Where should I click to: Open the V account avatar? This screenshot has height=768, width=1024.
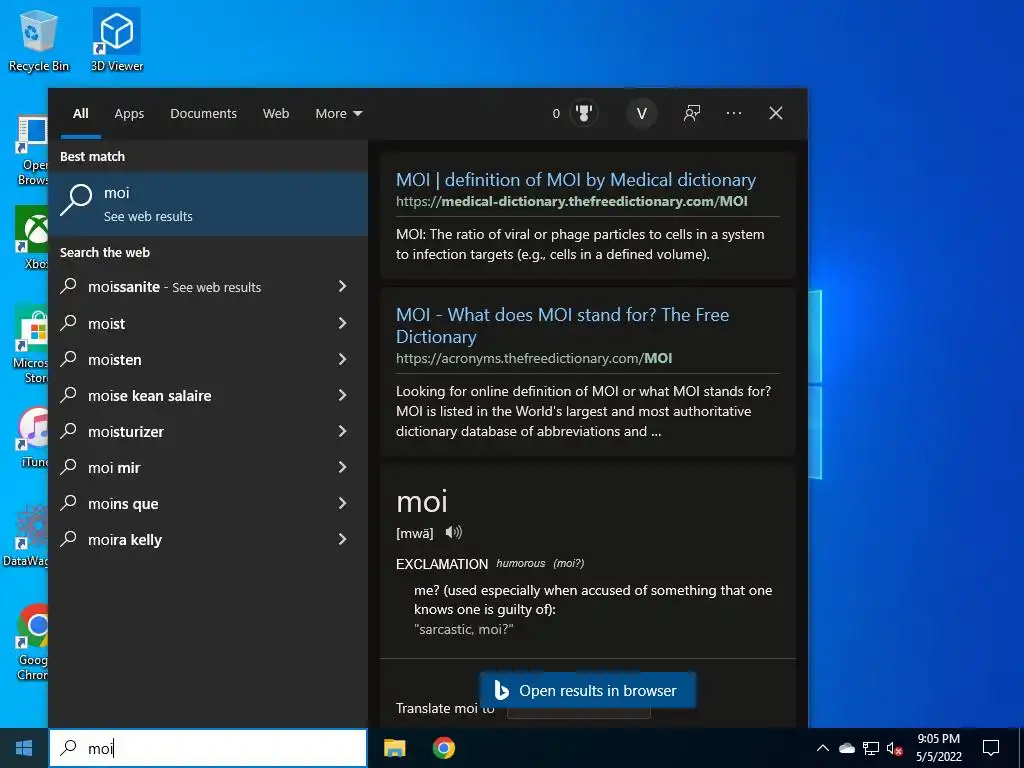641,114
